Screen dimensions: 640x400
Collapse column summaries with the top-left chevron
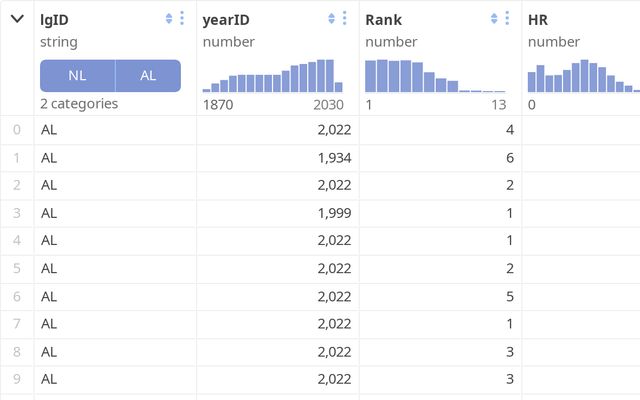pos(17,19)
